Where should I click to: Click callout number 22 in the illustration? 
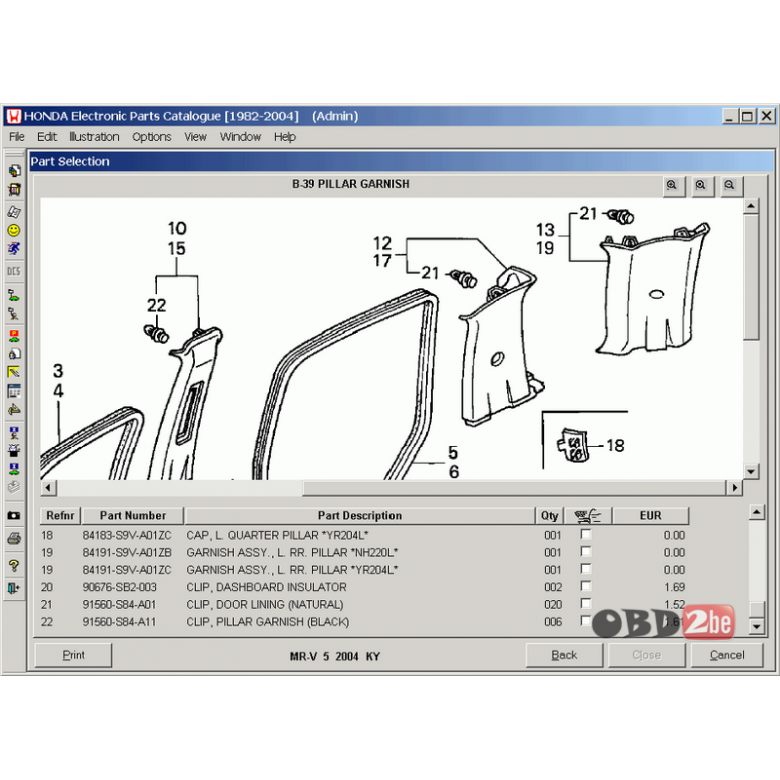157,305
